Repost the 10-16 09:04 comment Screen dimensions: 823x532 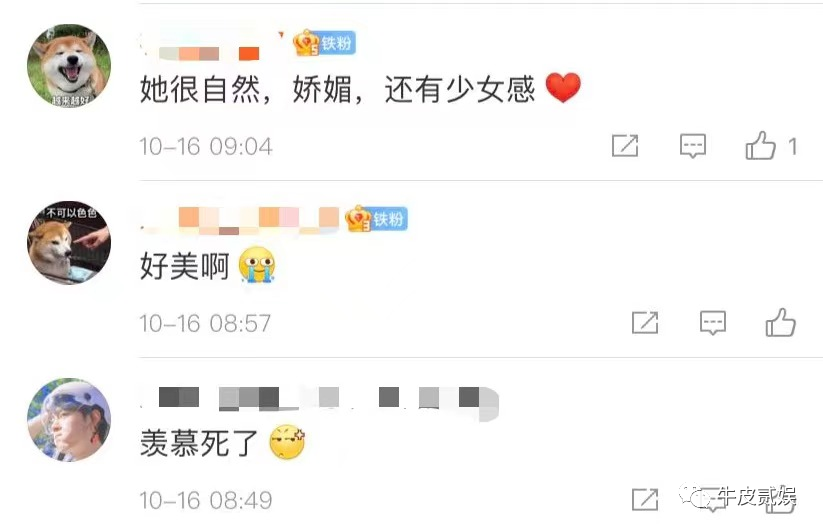(625, 145)
